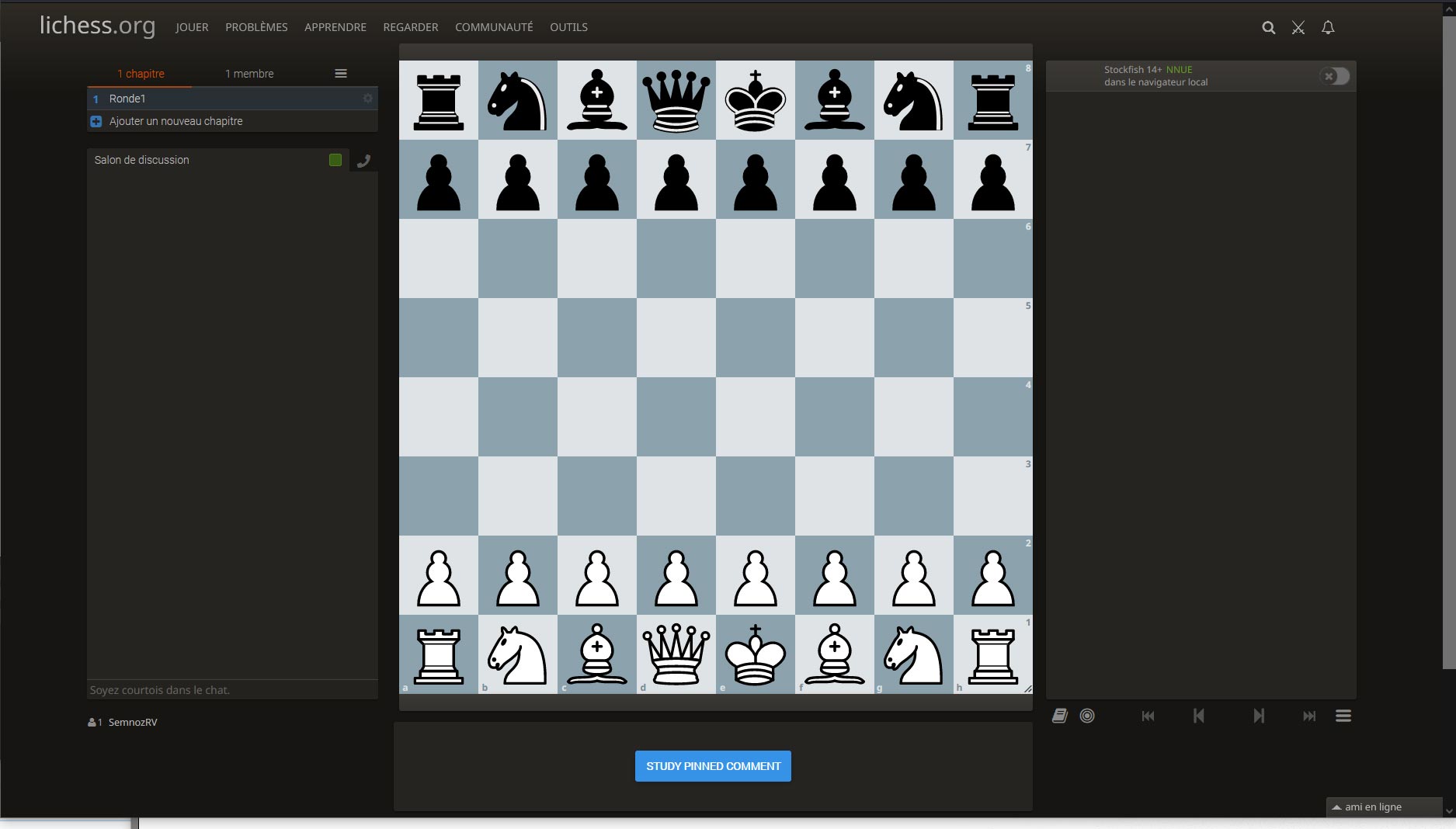The width and height of the screenshot is (1456, 829).
Task: Click the chat message input field
Action: click(232, 690)
